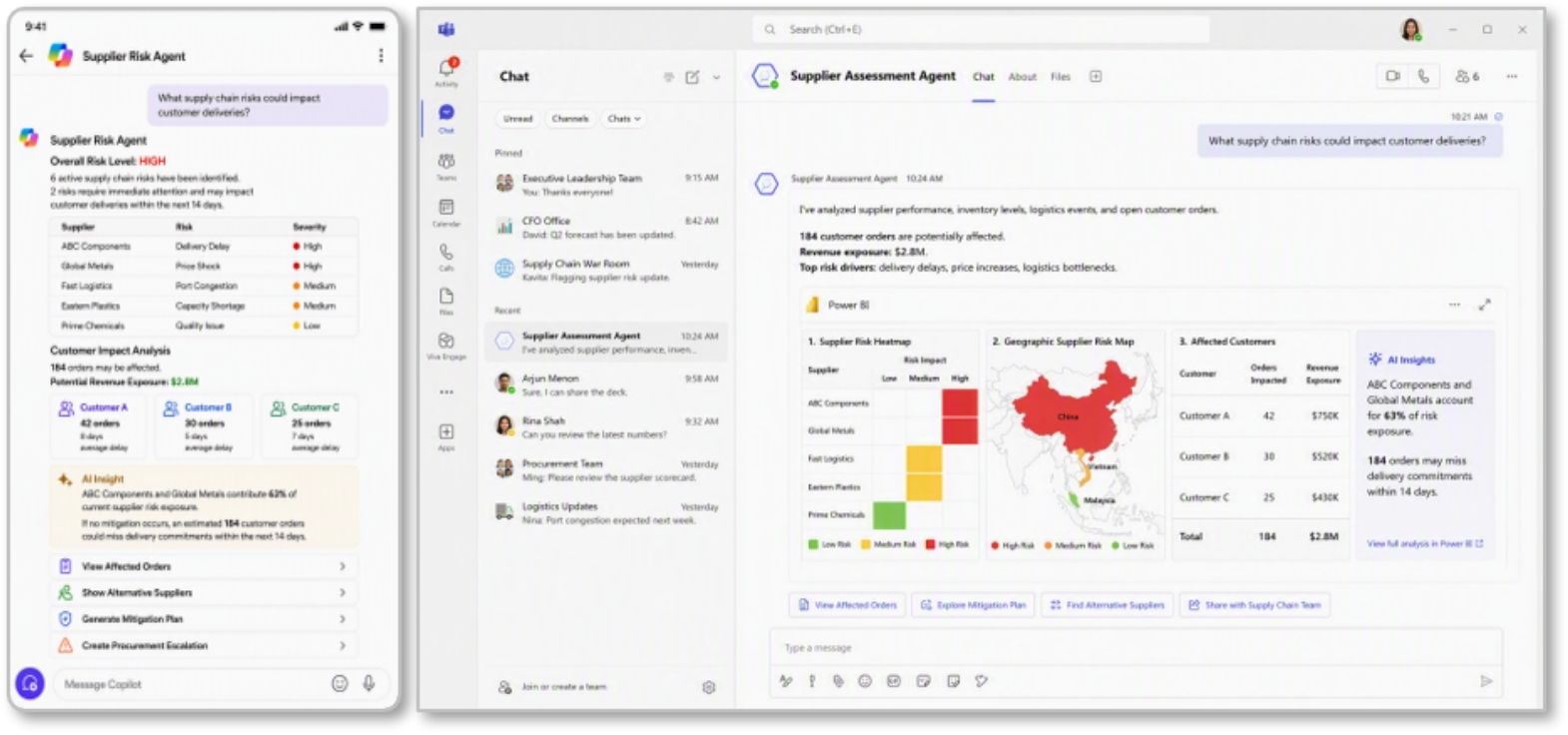Select the Customer A card in mobile view

coord(100,426)
